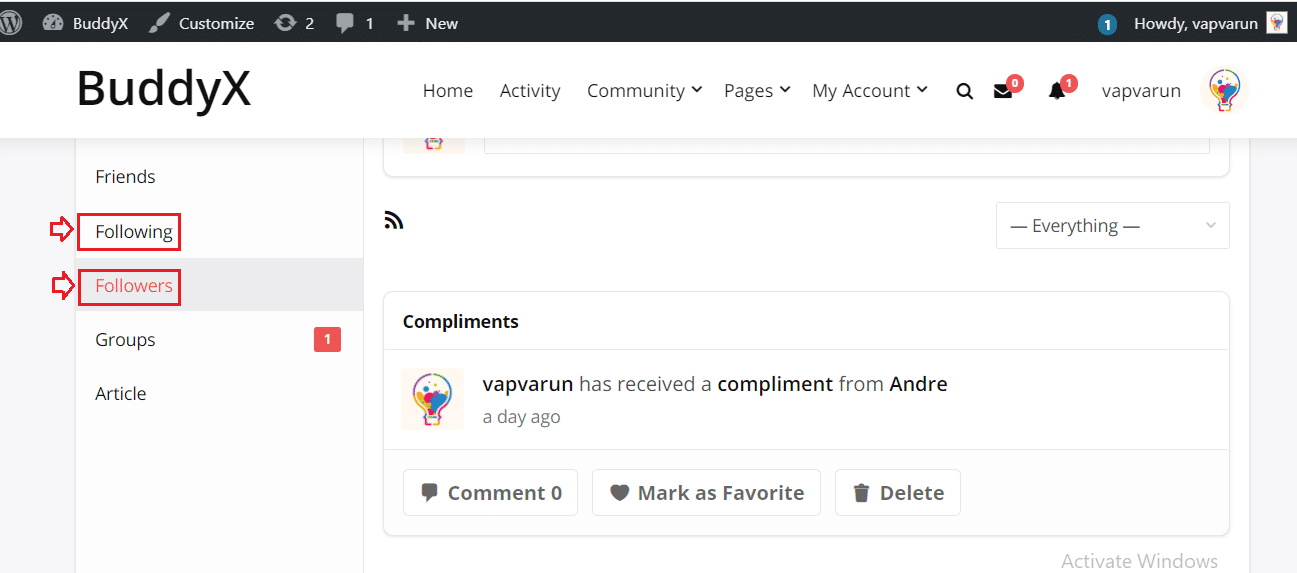Open the Followers tab
1297x573 pixels.
click(x=134, y=286)
